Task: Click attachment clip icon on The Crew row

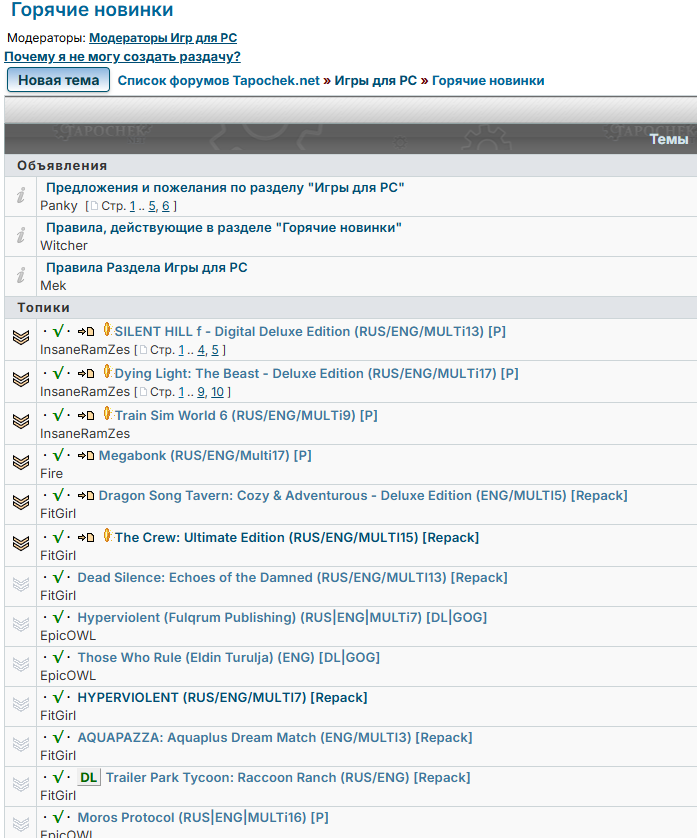Action: (x=107, y=536)
